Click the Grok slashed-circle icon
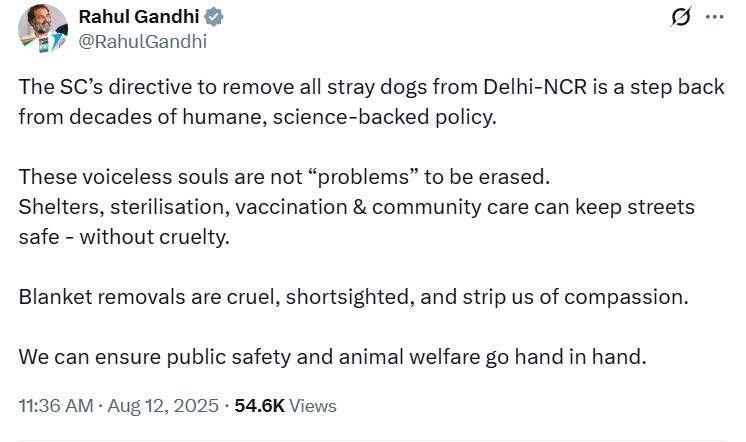The image size is (746, 442). tap(683, 19)
